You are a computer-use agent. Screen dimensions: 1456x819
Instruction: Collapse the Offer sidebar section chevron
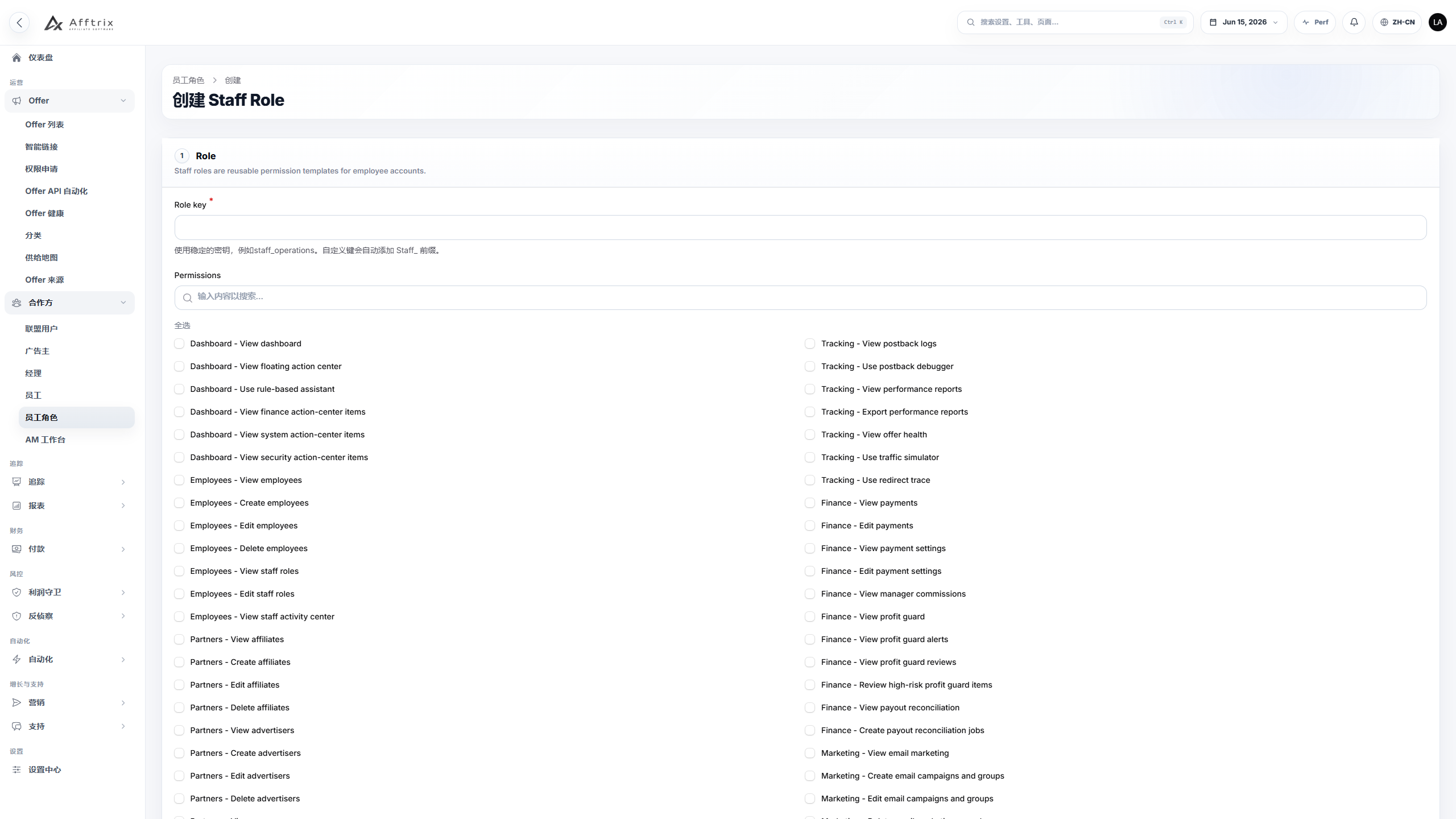pyautogui.click(x=123, y=101)
